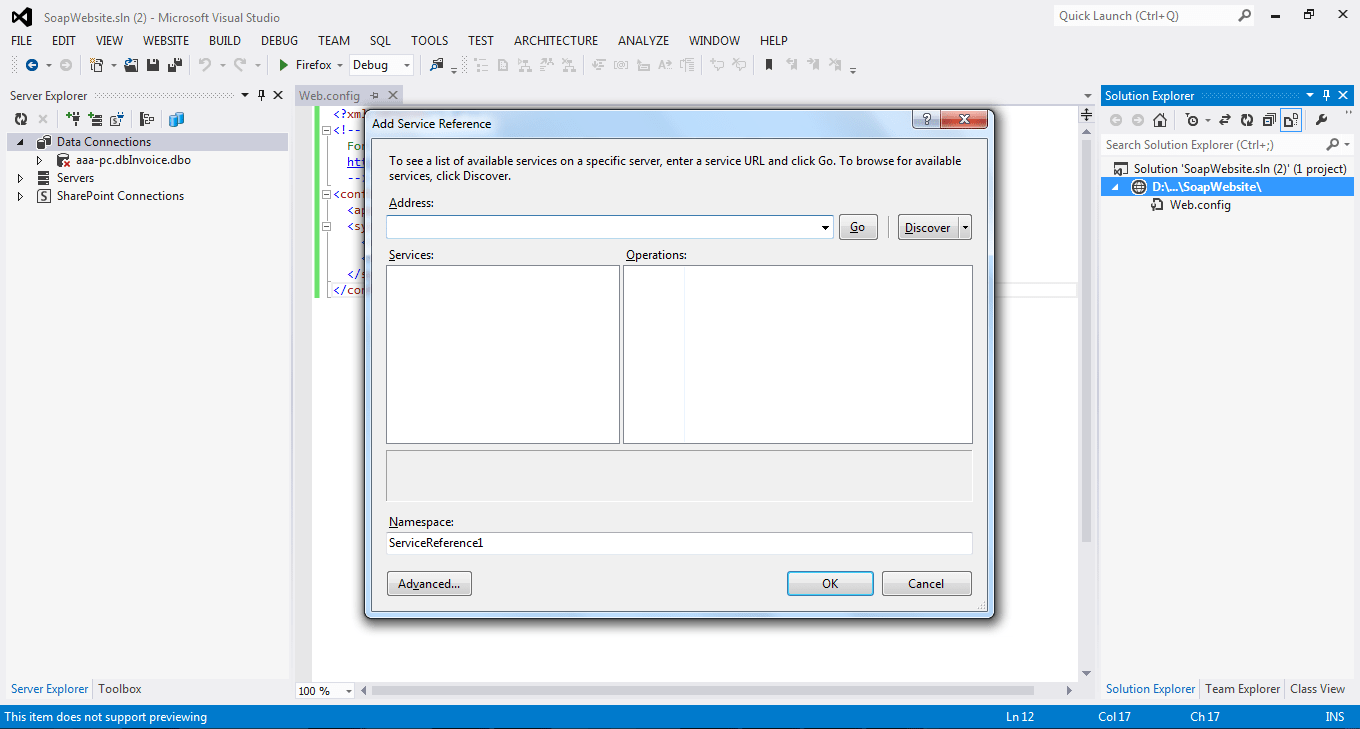Click the Namespace text field
This screenshot has width=1360, height=729.
point(679,543)
